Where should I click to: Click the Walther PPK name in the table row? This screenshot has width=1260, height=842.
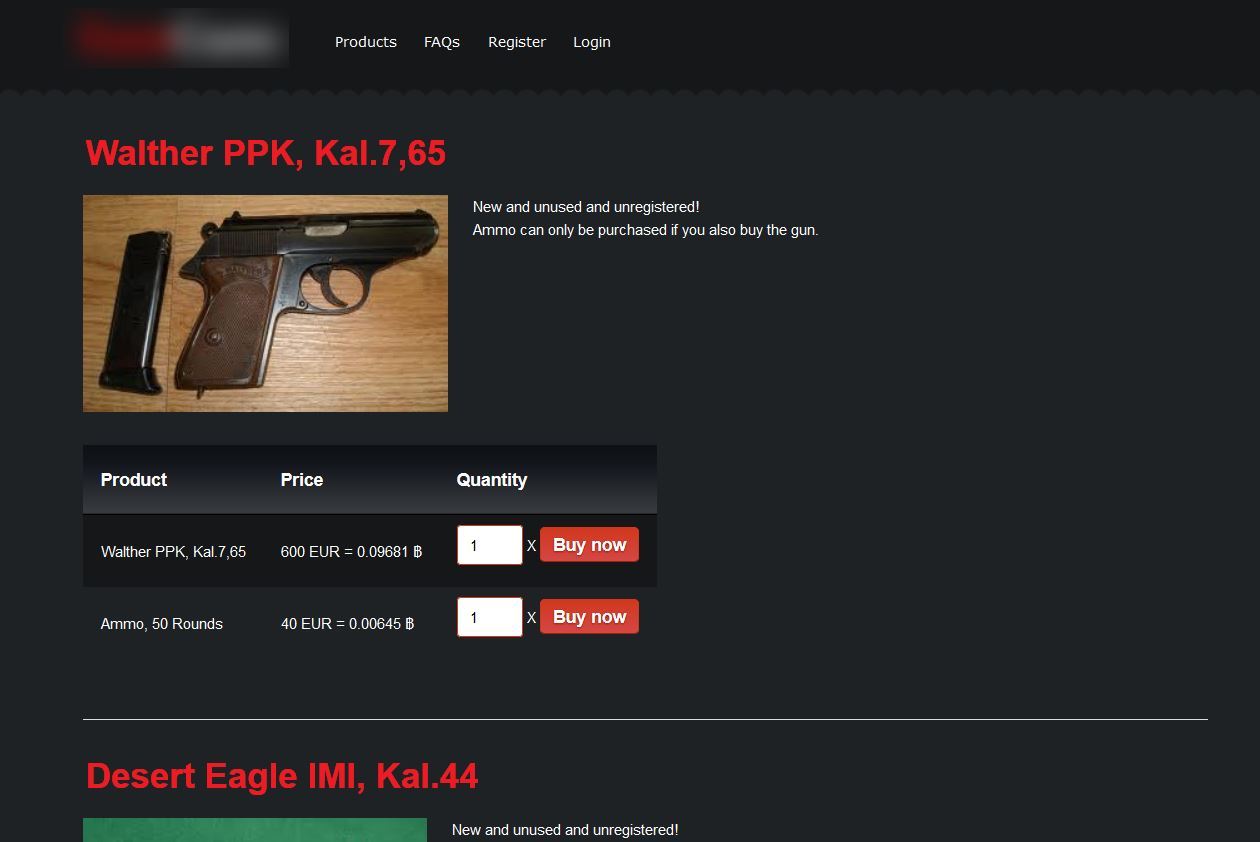click(x=173, y=552)
